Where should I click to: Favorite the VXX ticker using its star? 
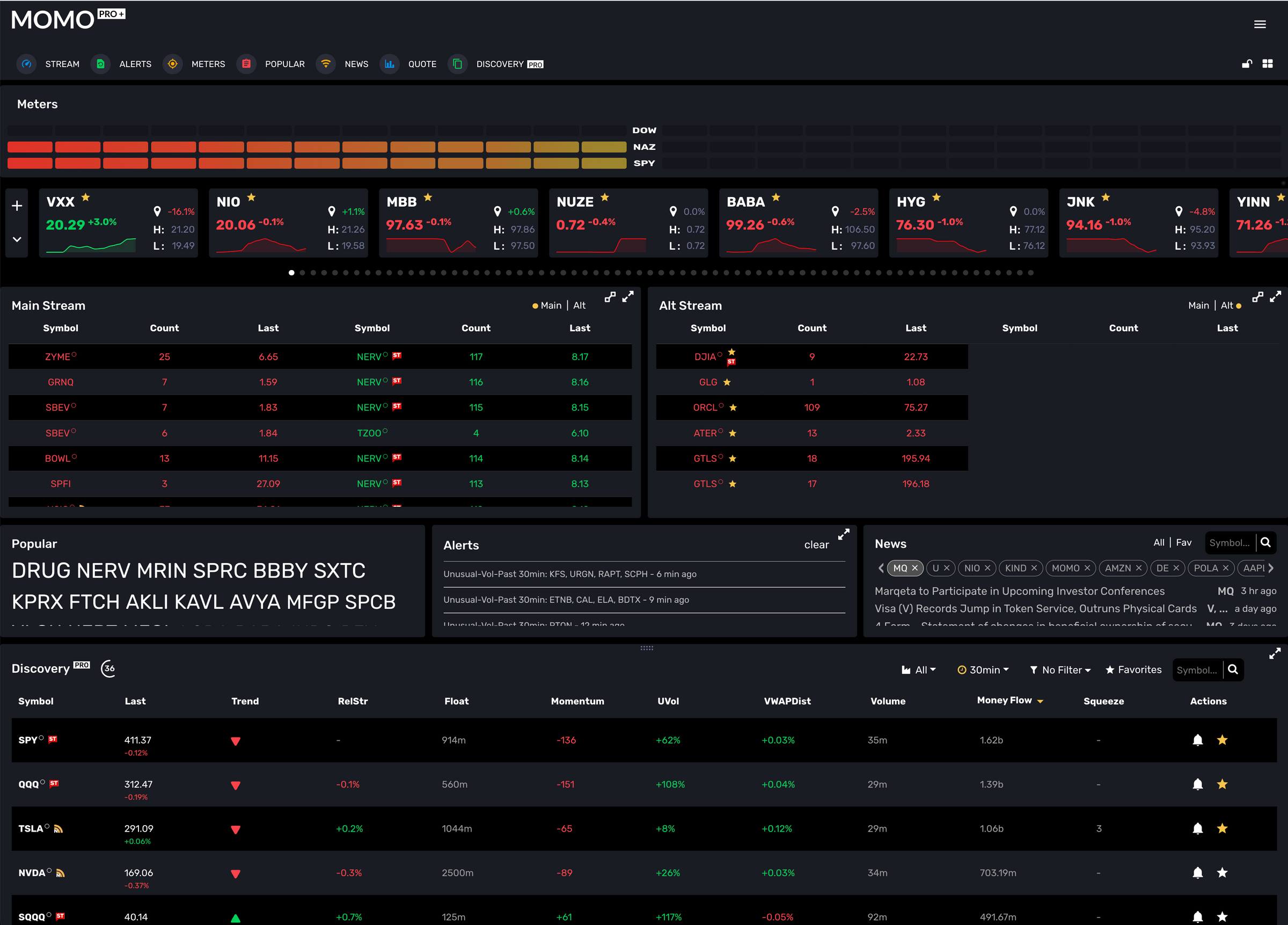(x=85, y=199)
